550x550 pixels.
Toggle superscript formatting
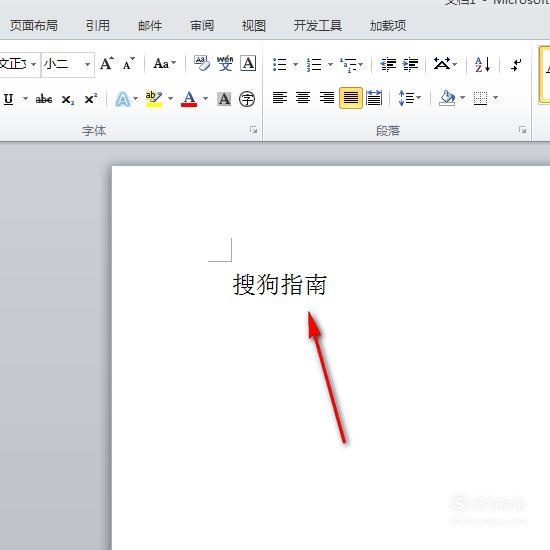point(91,99)
